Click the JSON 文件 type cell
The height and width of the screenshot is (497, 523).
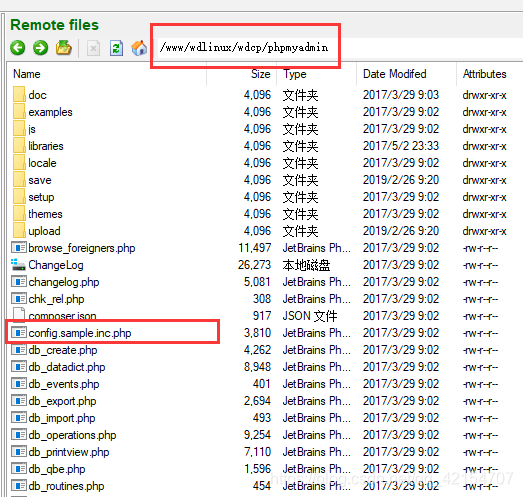pyautogui.click(x=310, y=316)
